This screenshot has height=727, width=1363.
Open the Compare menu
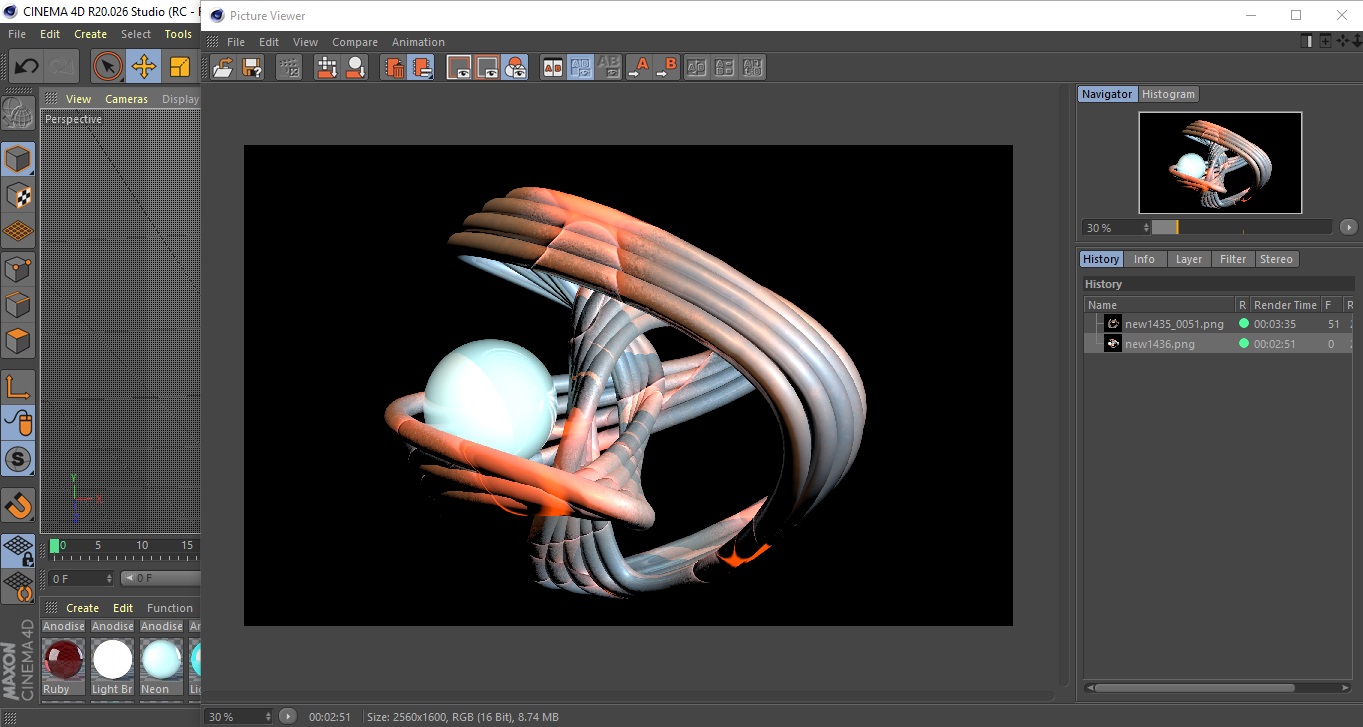click(355, 42)
